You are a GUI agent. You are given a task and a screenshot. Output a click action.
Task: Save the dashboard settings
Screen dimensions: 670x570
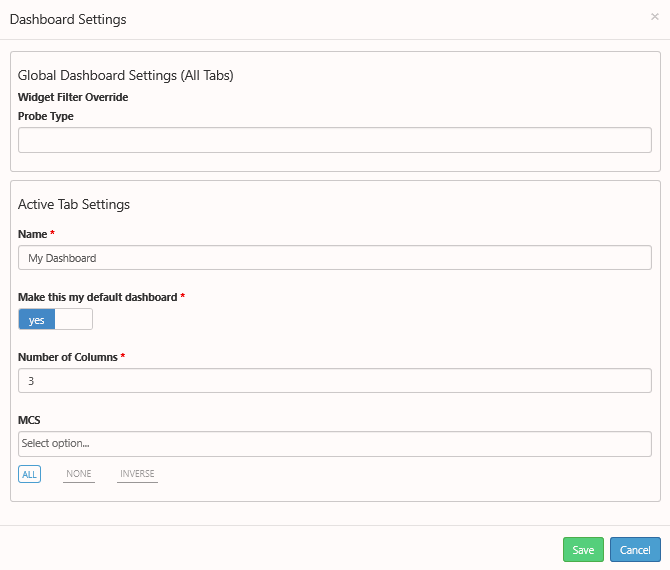pos(583,549)
